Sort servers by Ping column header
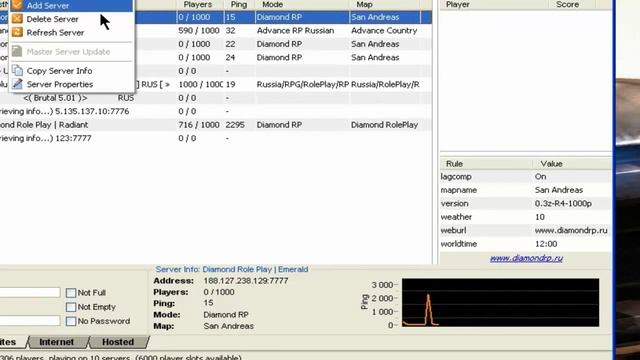Viewport: 640px width, 360px height. [x=239, y=4]
